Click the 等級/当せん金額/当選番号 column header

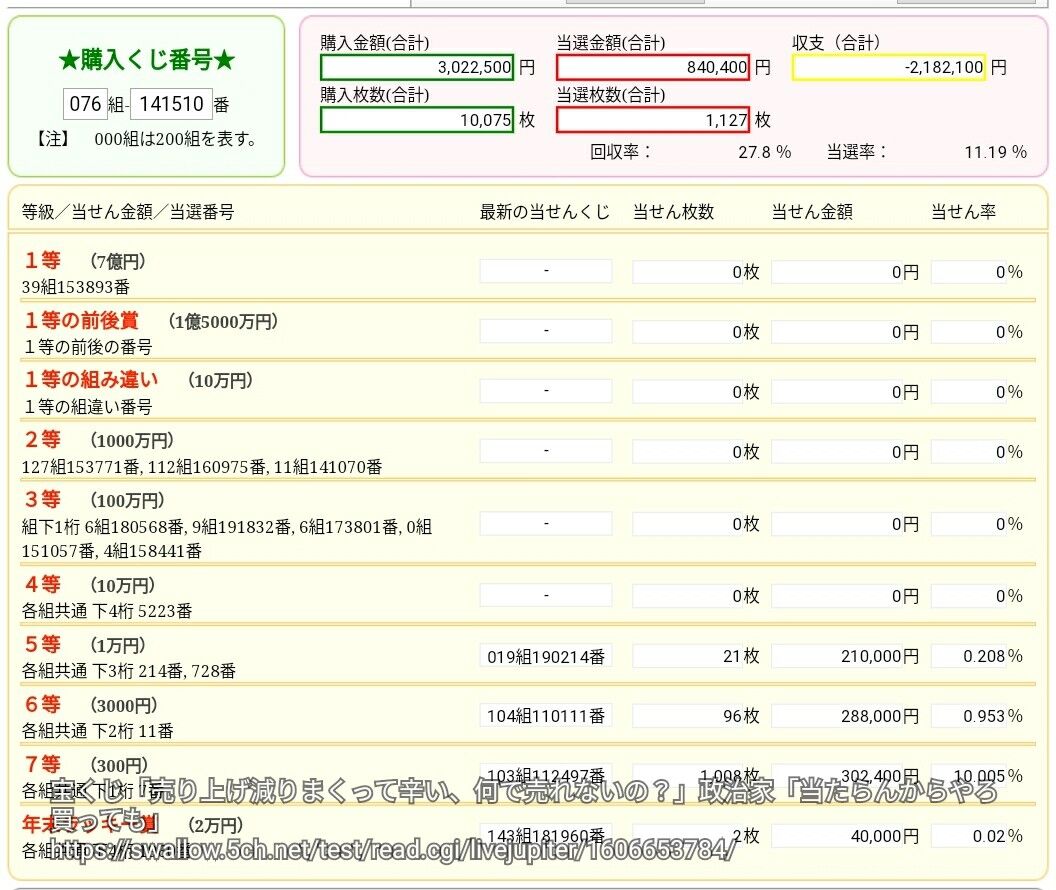pyautogui.click(x=128, y=212)
